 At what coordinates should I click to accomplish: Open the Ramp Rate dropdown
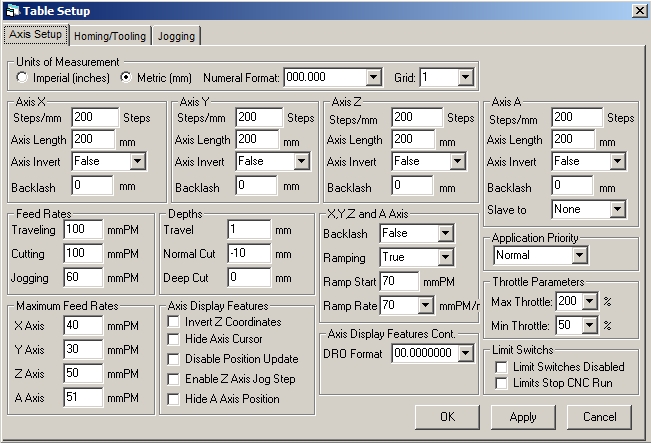pos(425,306)
